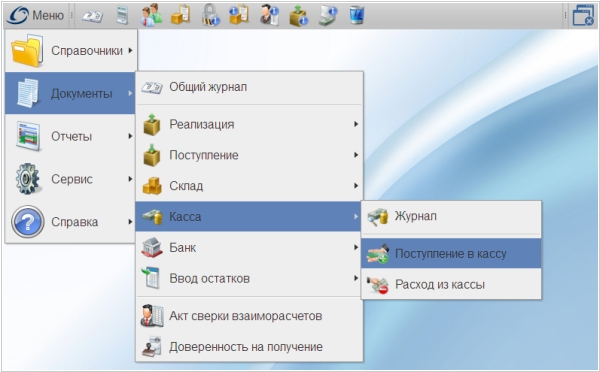Image resolution: width=600 pixels, height=372 pixels.
Task: Expand the Реализация submenu arrow
Action: point(356,124)
